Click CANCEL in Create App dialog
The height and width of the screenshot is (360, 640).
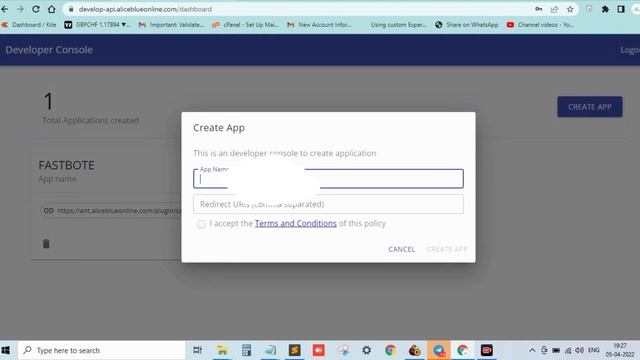click(x=401, y=249)
